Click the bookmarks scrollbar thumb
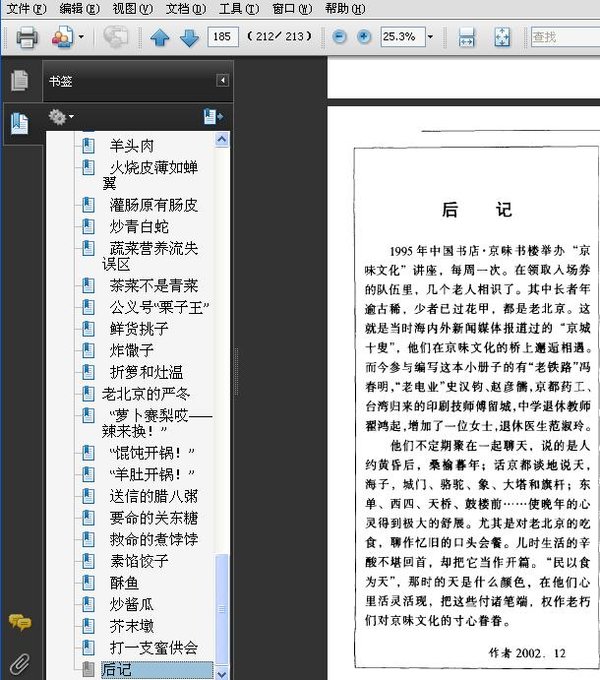Screen dimensions: 600x680 [x=222, y=609]
